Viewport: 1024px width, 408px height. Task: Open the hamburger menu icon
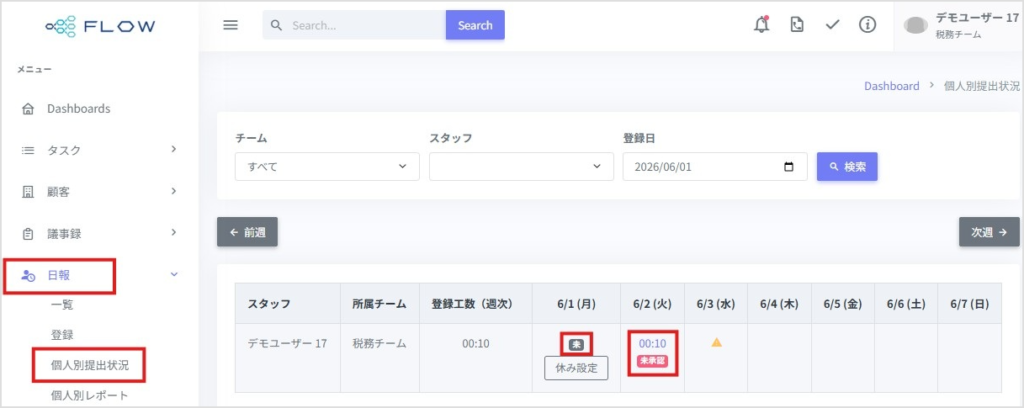[231, 25]
